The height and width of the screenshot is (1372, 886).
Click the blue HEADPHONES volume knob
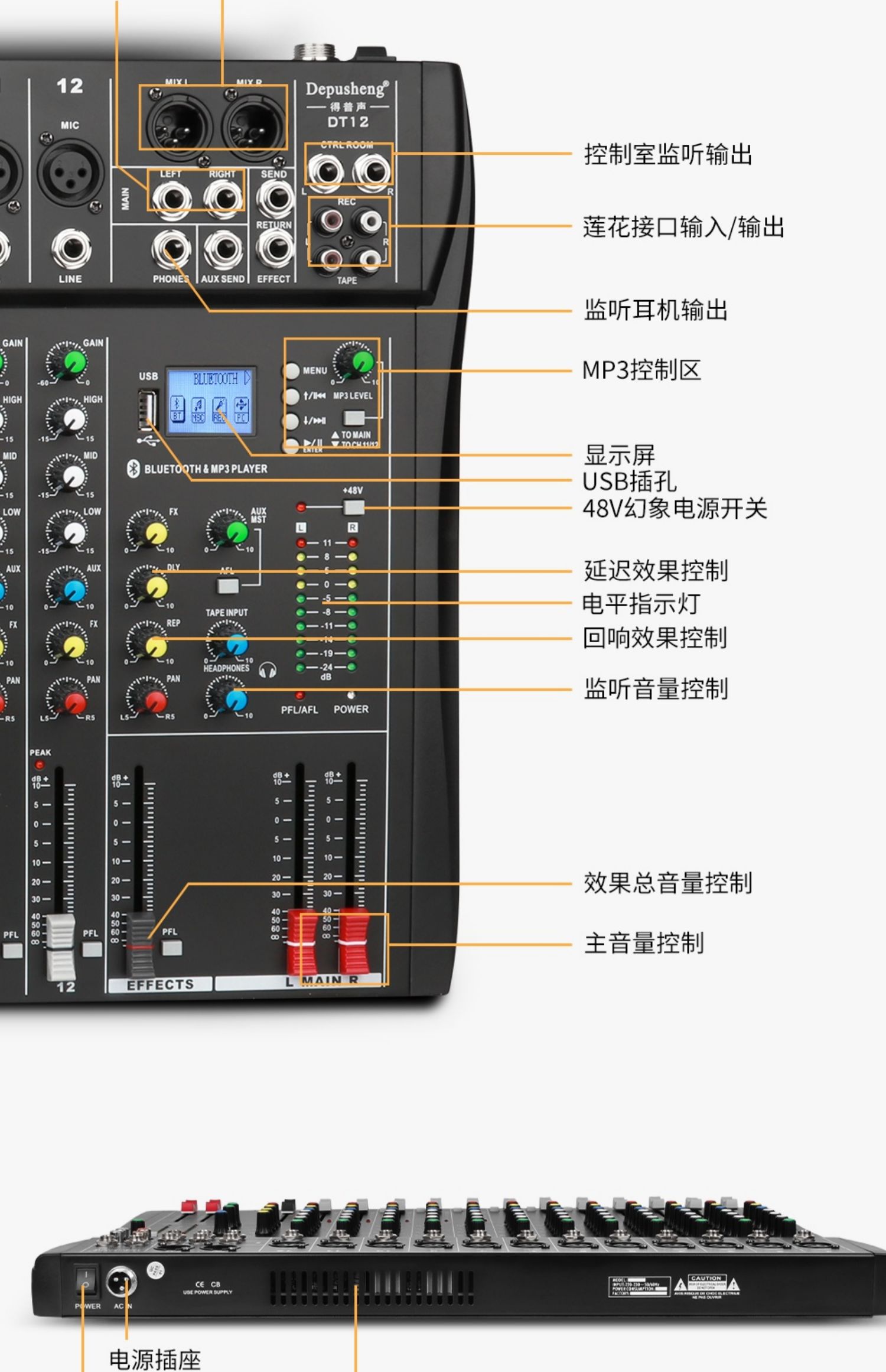pyautogui.click(x=229, y=697)
